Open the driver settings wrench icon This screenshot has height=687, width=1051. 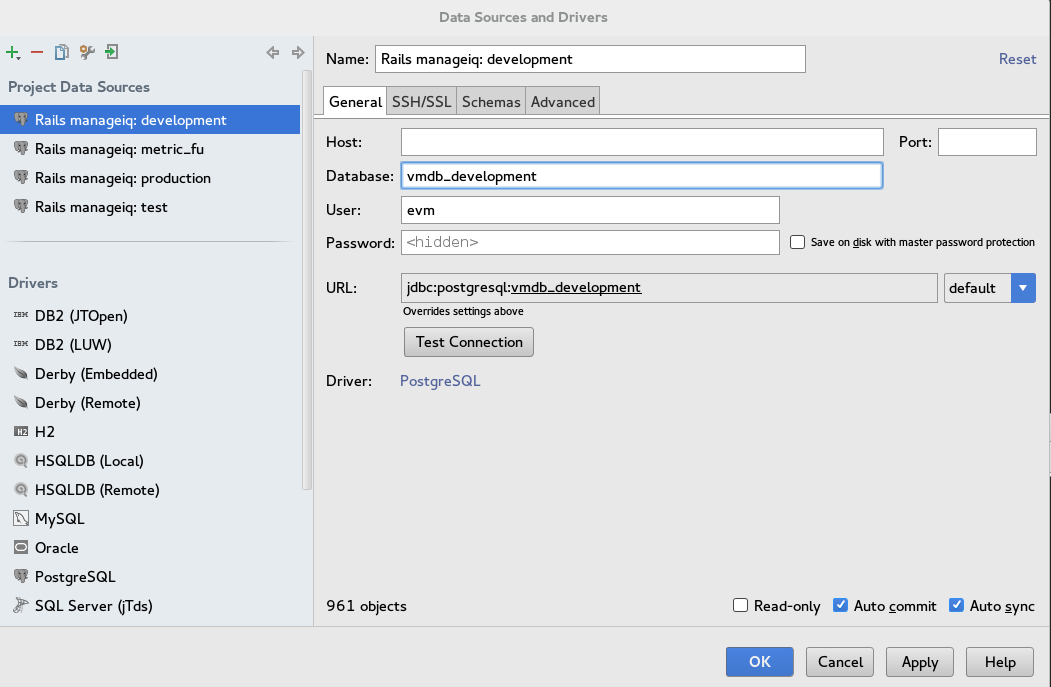click(86, 52)
